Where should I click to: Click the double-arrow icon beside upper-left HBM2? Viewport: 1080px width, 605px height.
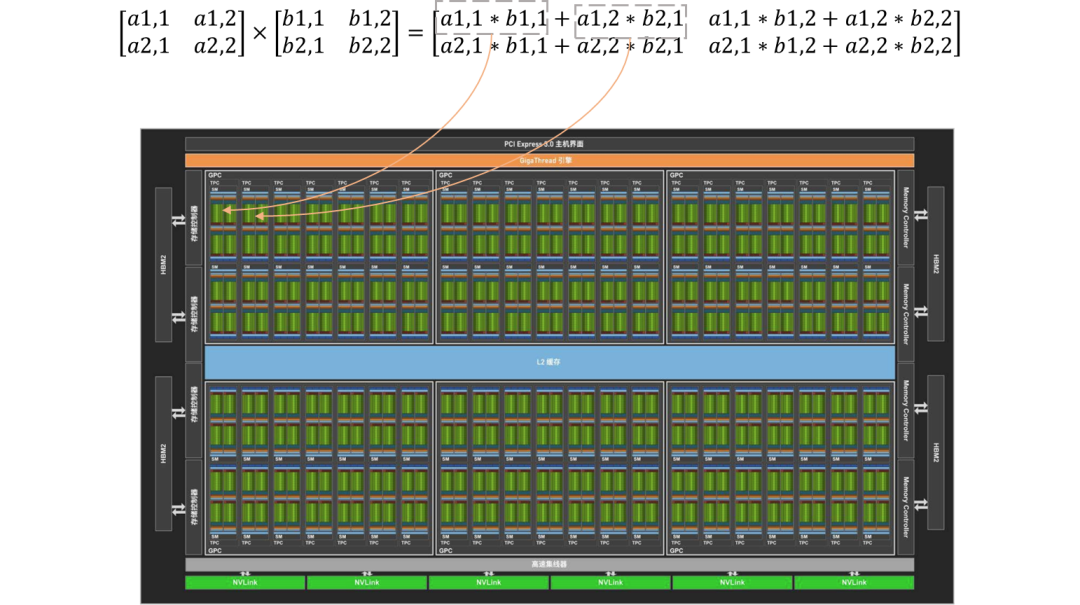coord(179,216)
